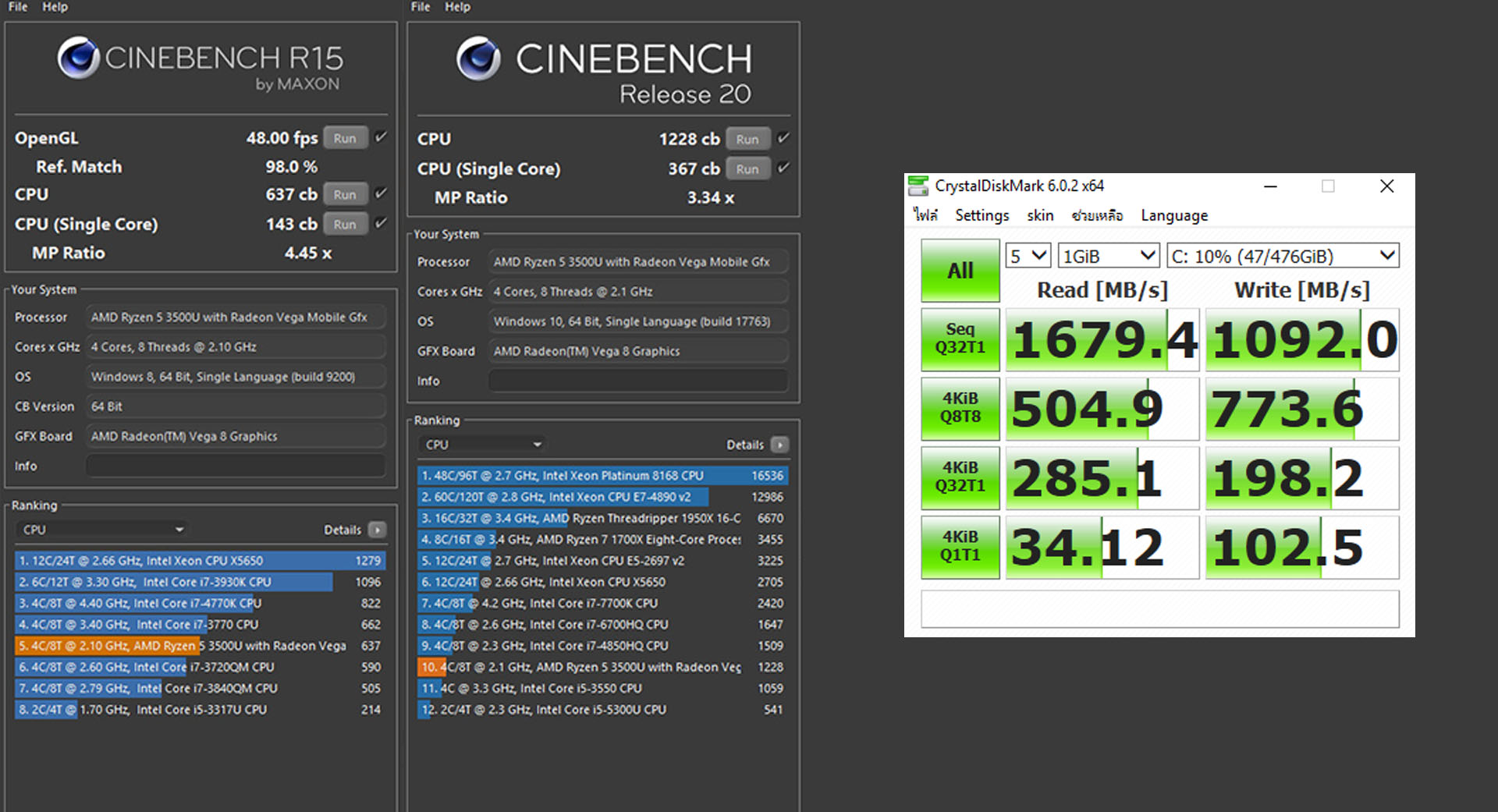Click the Seq read result bar 1679.4

tap(1102, 339)
